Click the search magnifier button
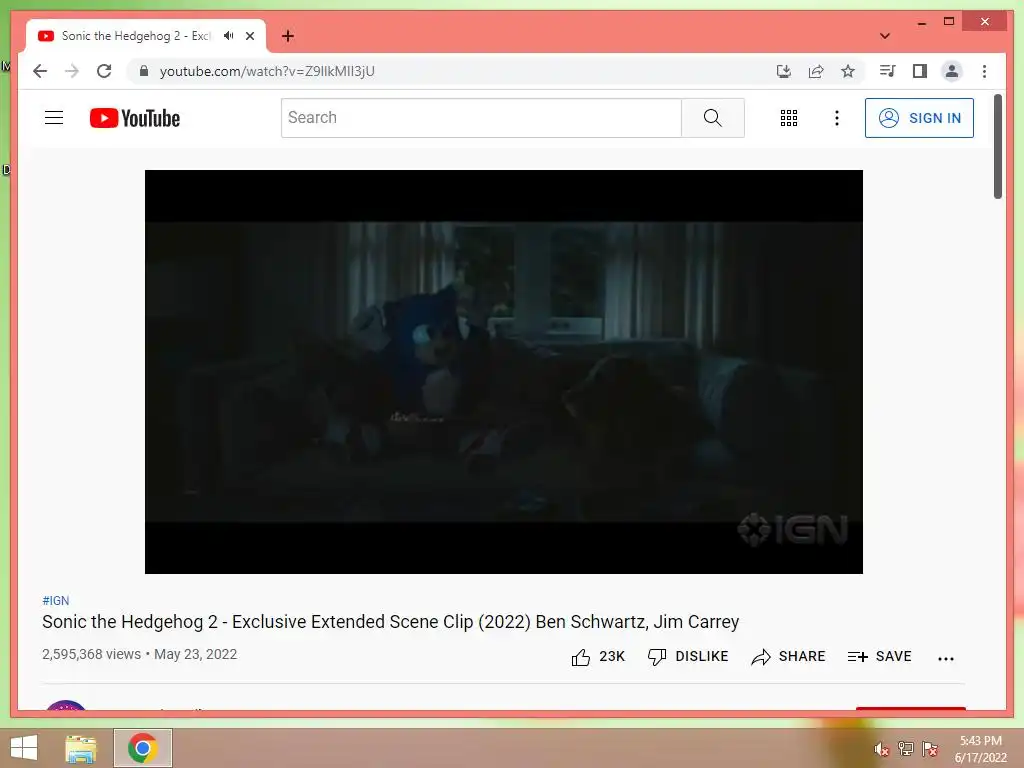 (x=712, y=118)
